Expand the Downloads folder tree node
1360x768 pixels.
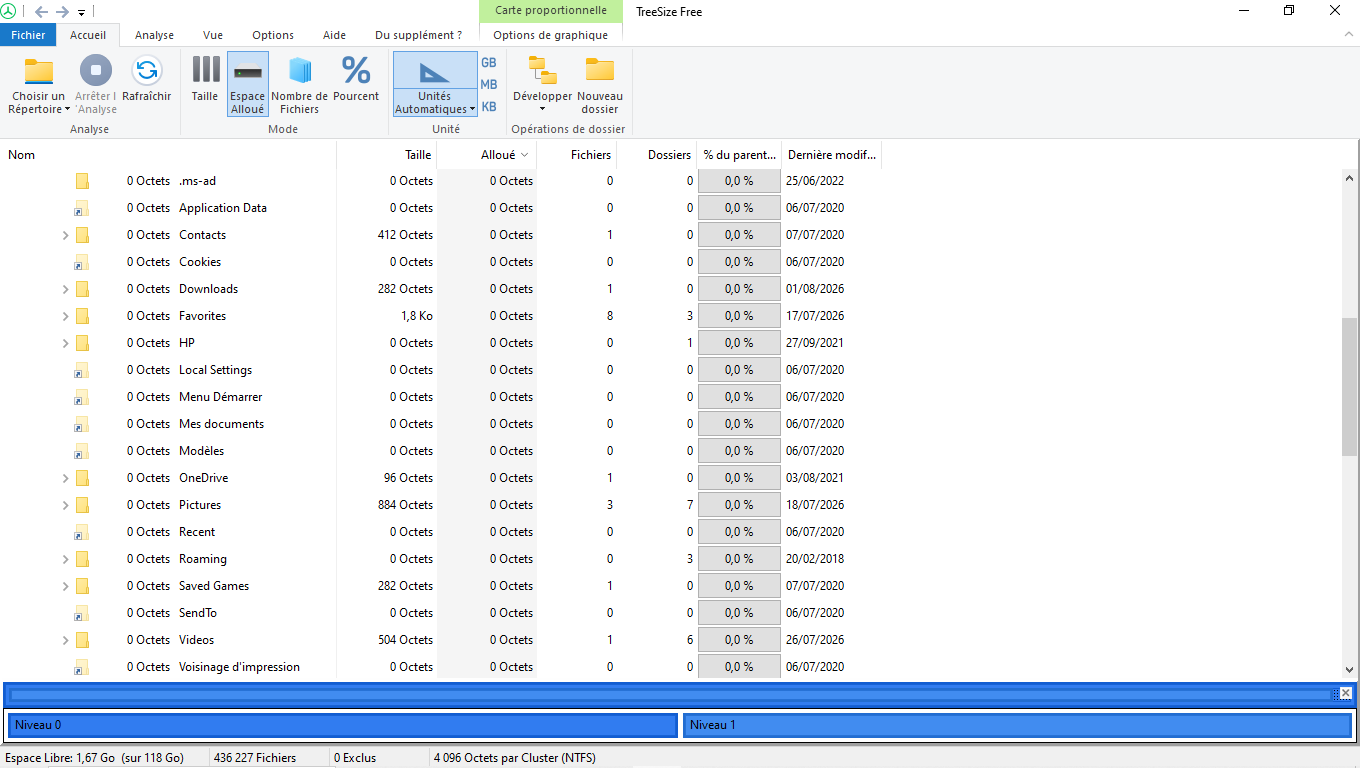[x=66, y=289]
